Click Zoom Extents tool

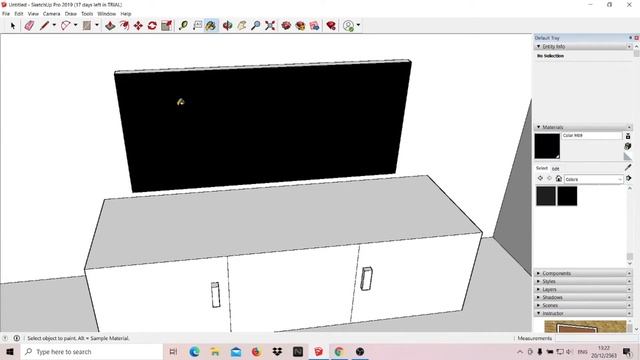coord(270,26)
